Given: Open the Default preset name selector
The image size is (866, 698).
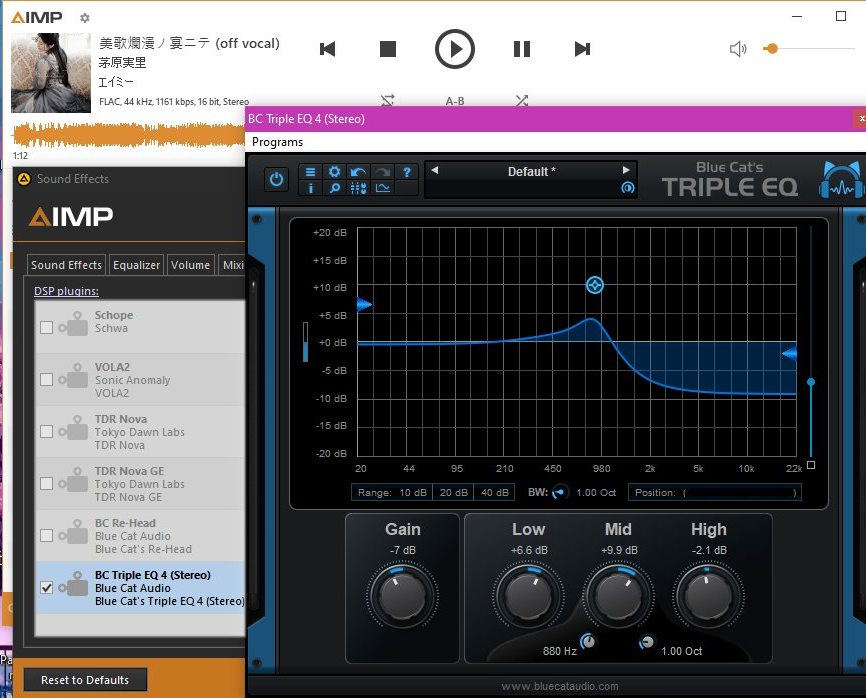Looking at the screenshot, I should 531,172.
